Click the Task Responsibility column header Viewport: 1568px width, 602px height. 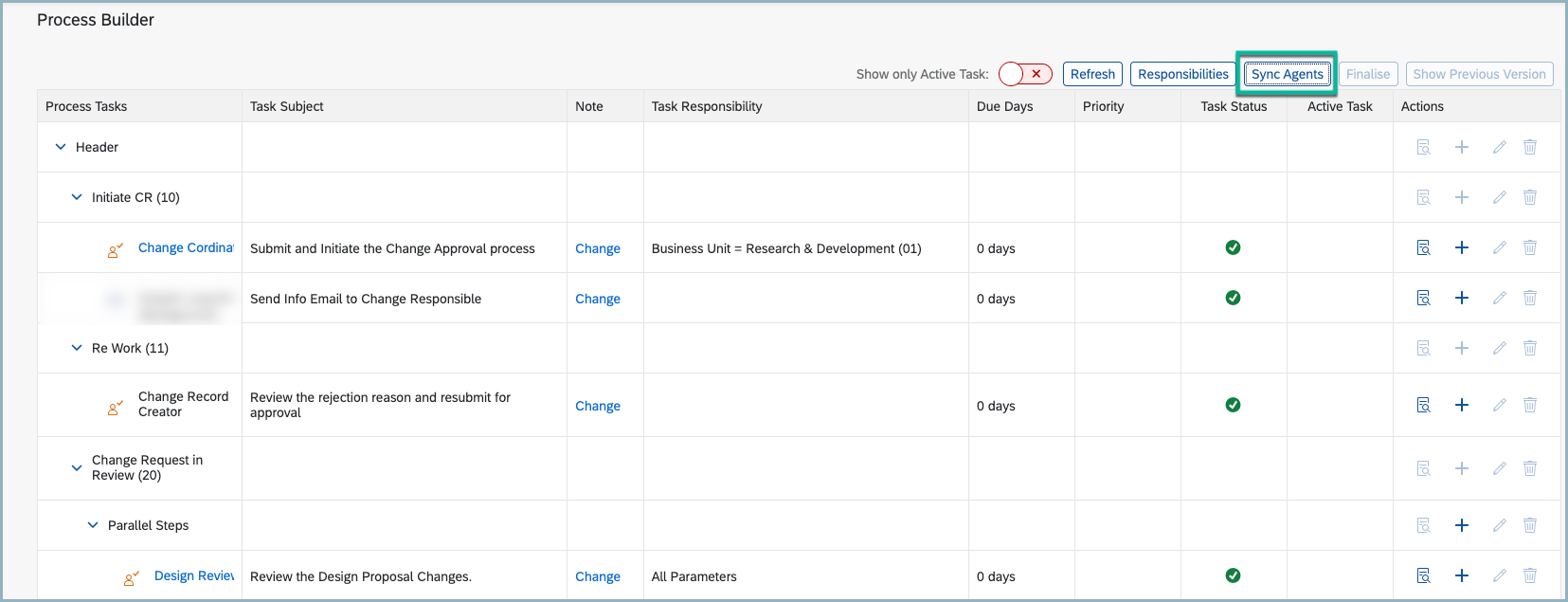tap(707, 106)
